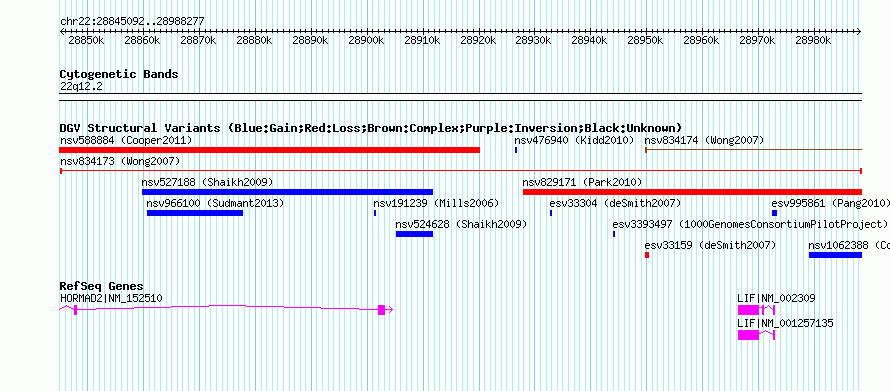Click the ruler's right end arrow

pyautogui.click(x=859, y=31)
